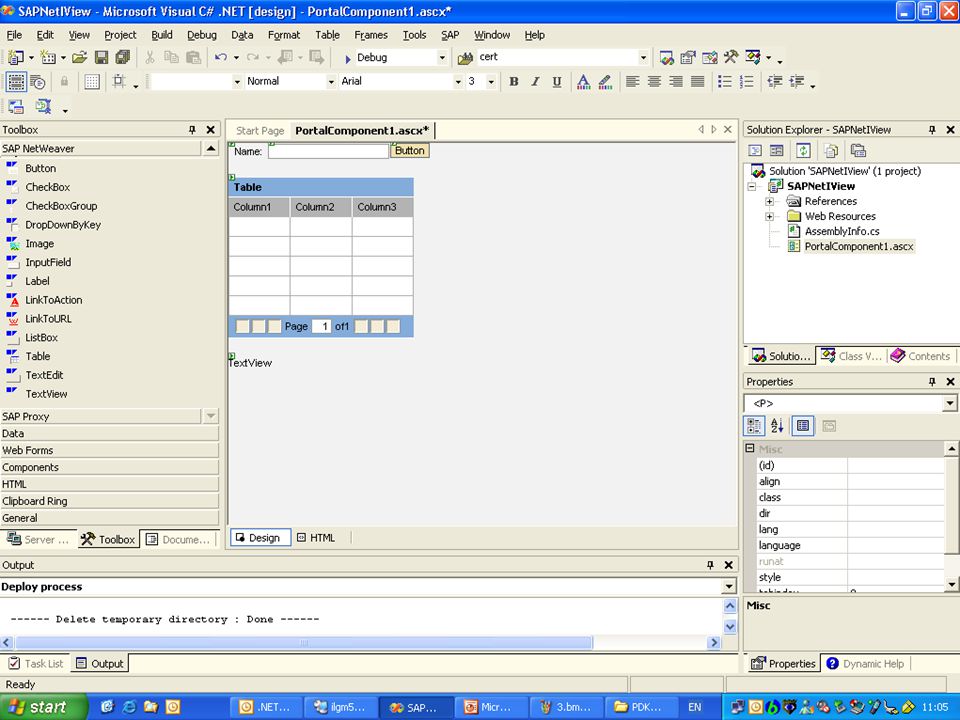
Task: Click the Undo arrow icon
Action: pos(220,58)
